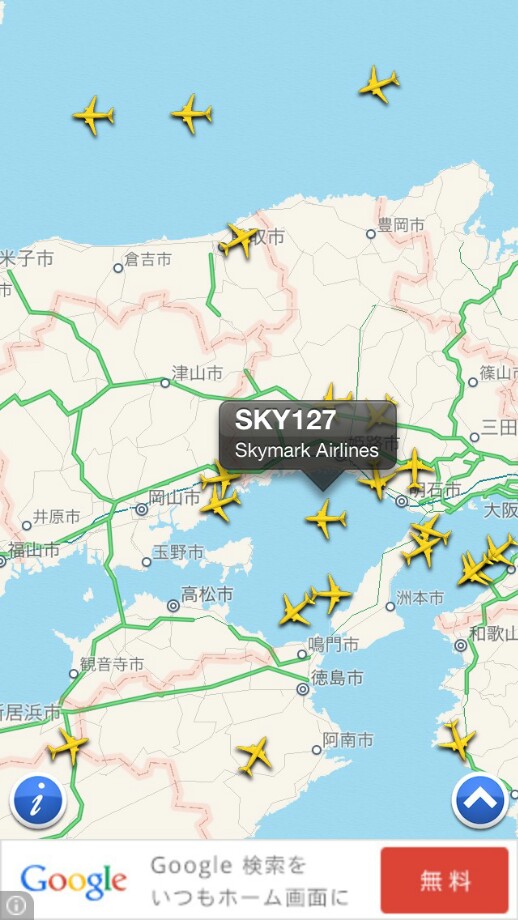Open the blue info button
The width and height of the screenshot is (518, 920).
coord(38,803)
